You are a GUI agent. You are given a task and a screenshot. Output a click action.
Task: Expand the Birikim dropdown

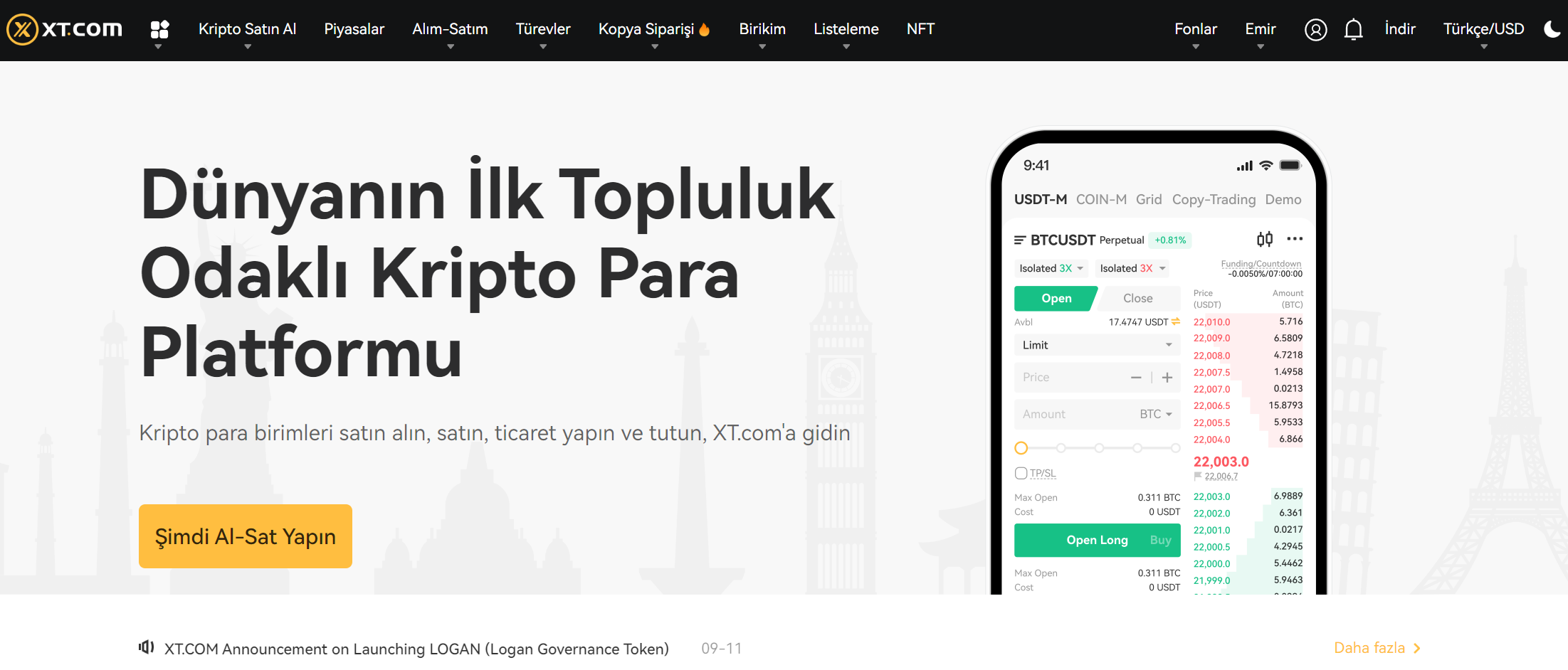click(762, 29)
